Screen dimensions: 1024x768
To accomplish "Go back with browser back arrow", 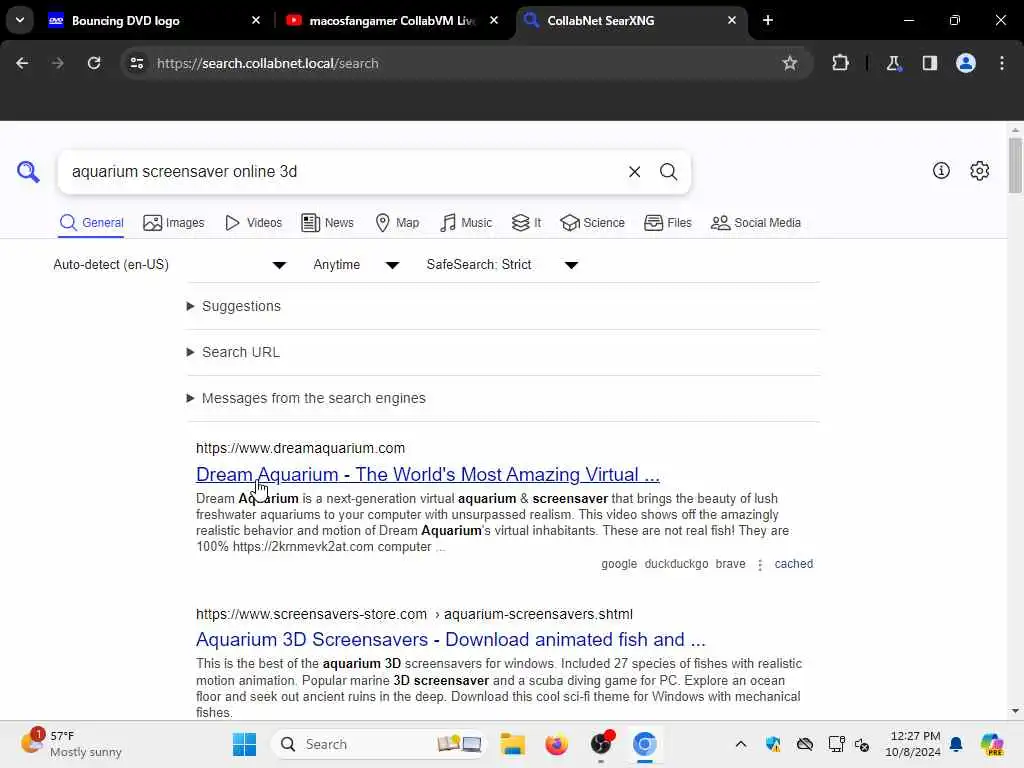I will click(x=22, y=63).
